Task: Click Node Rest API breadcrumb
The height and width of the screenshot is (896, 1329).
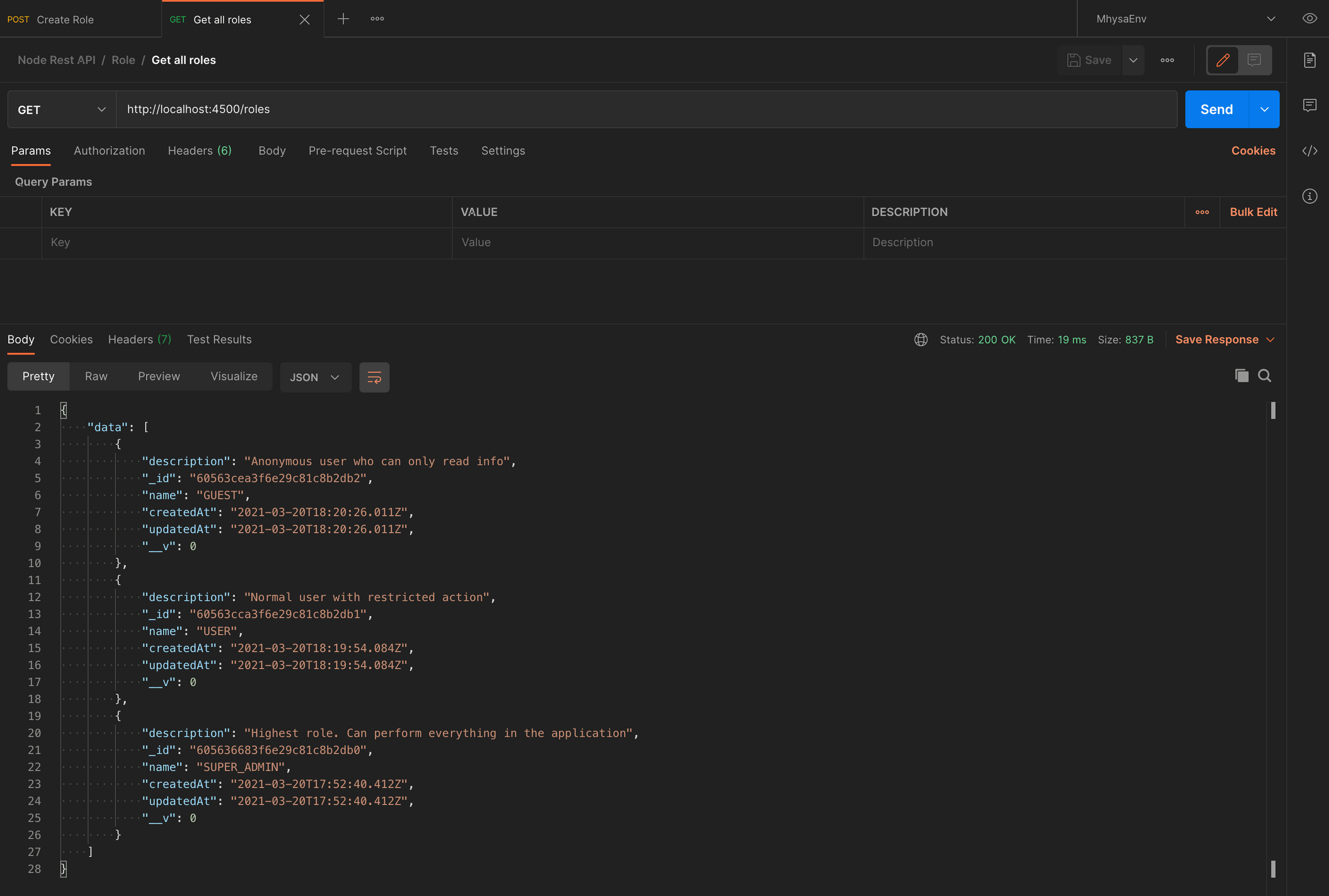Action: point(56,60)
